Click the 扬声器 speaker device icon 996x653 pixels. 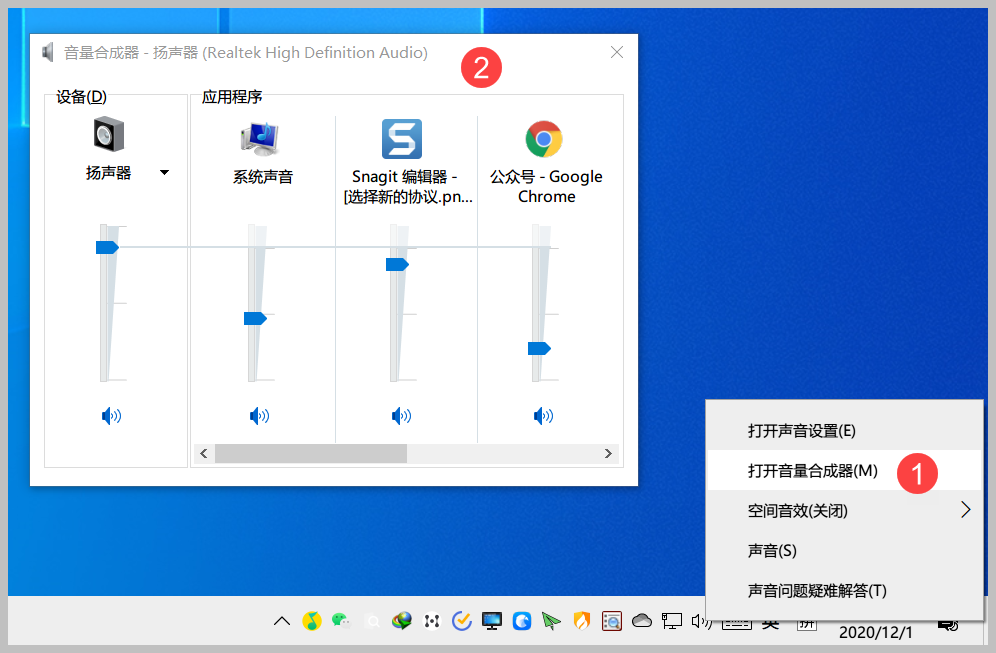(x=107, y=133)
